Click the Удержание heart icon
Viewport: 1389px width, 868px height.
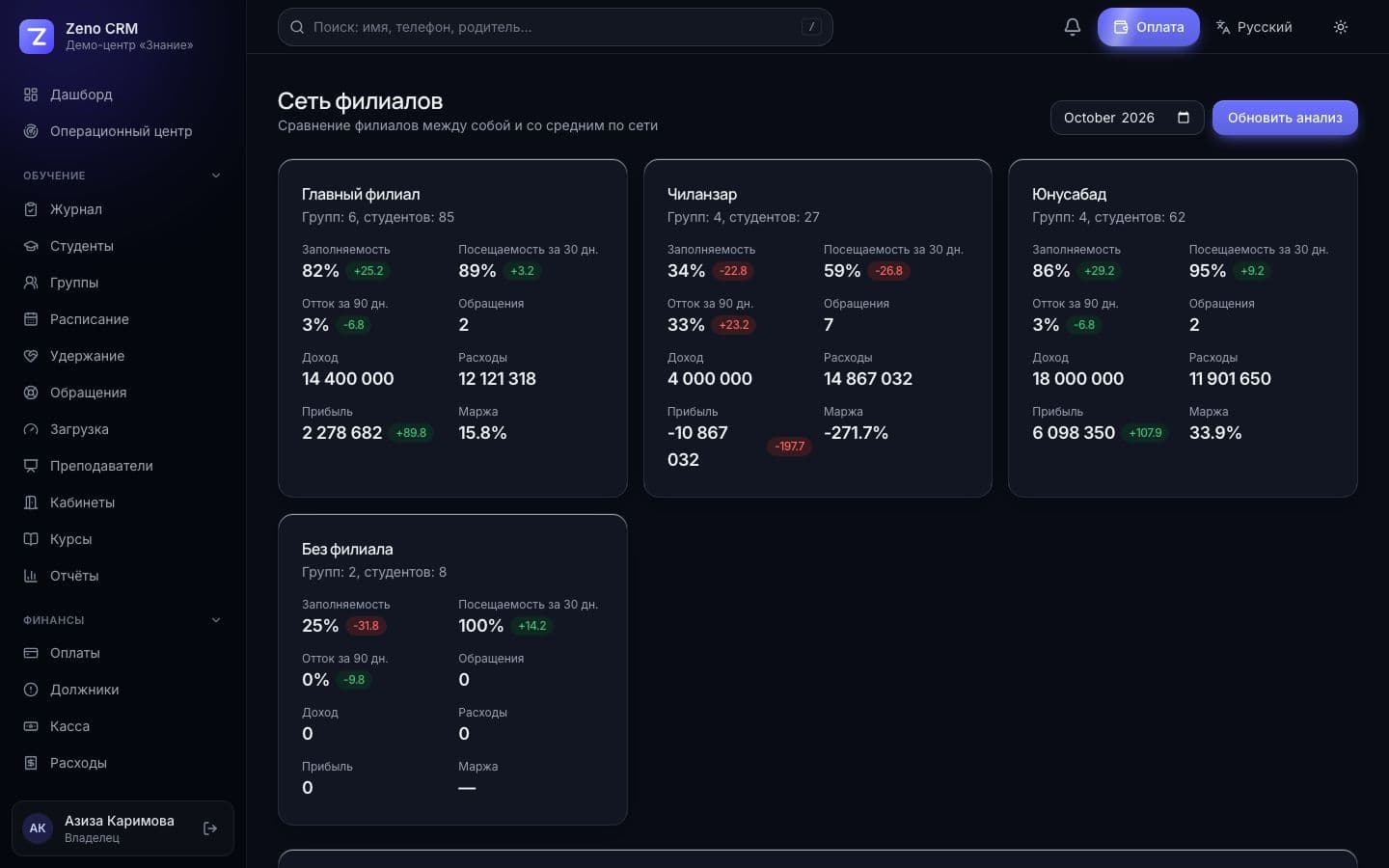[31, 356]
